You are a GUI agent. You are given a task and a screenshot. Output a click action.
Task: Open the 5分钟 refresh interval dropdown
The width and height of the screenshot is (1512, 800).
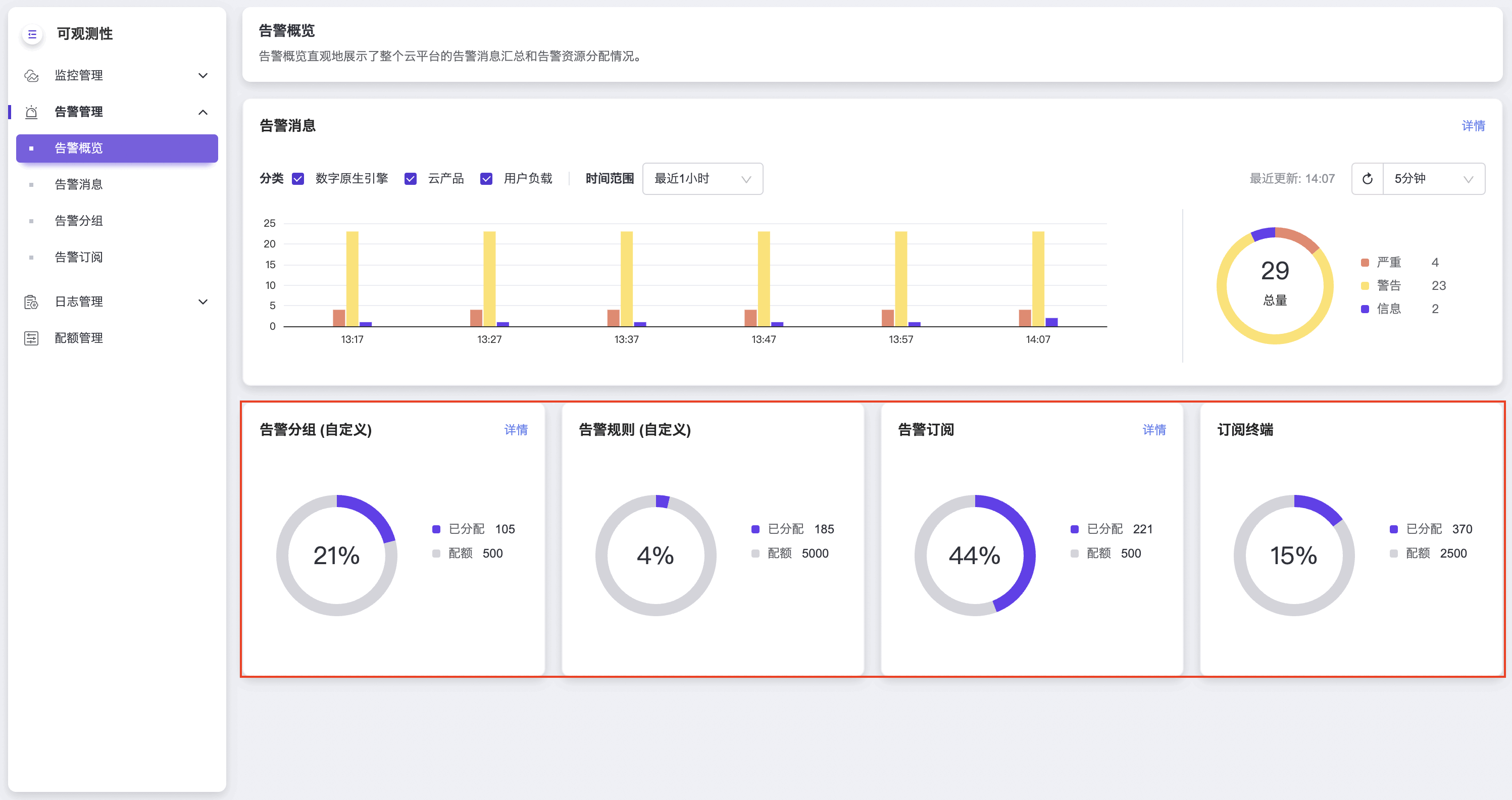pyautogui.click(x=1433, y=179)
